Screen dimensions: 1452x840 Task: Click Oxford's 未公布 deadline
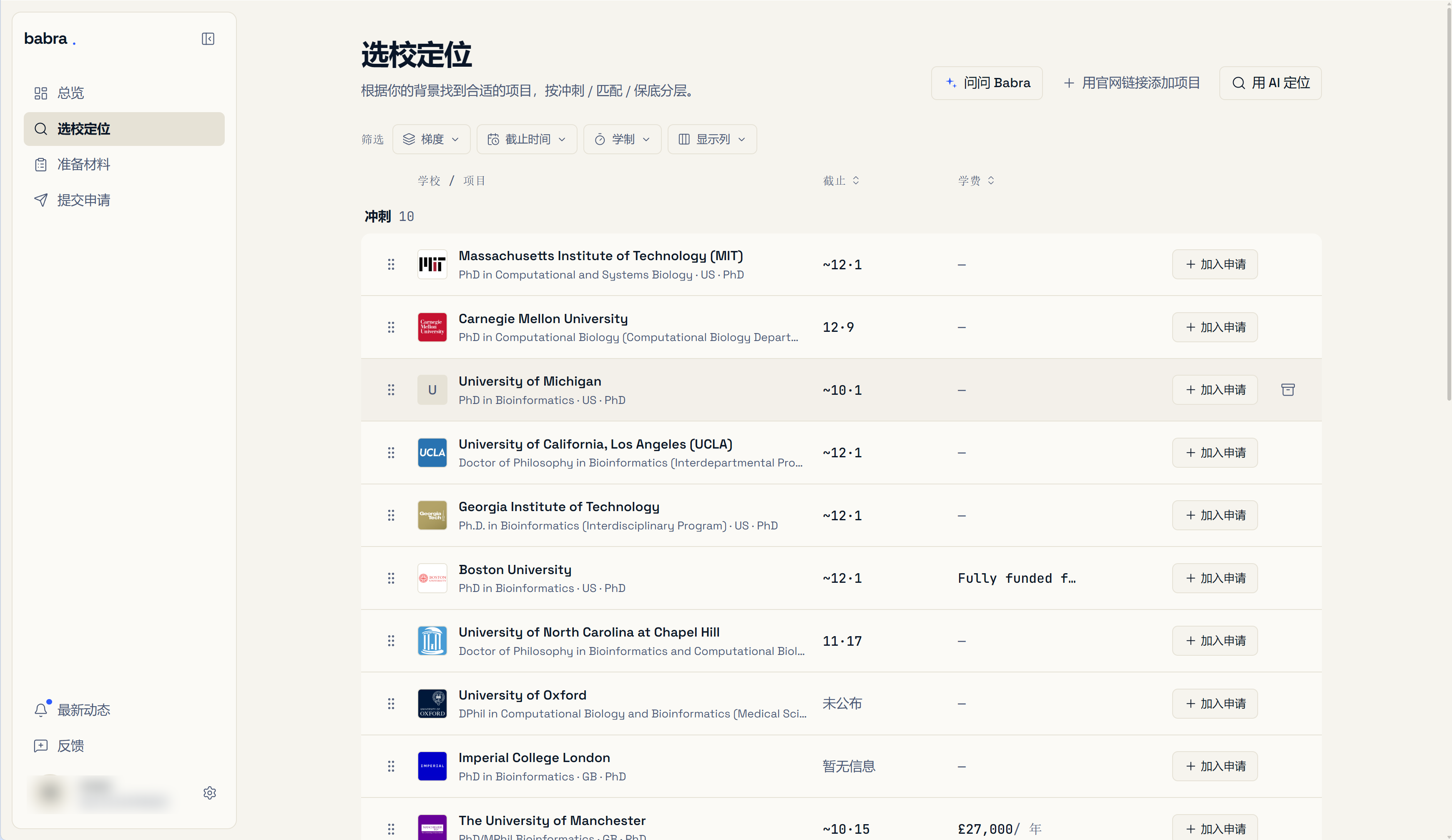[842, 703]
